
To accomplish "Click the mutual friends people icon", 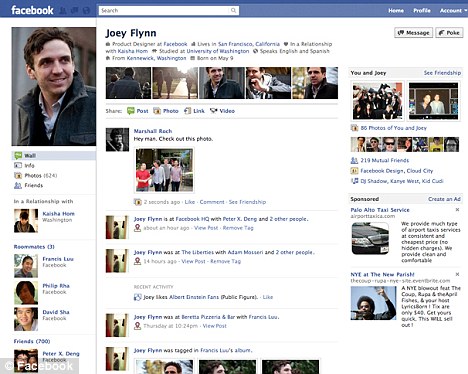I will 354,160.
